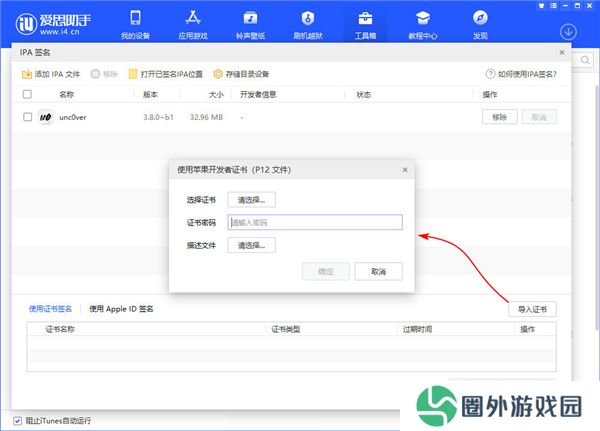This screenshot has height=431, width=600.
Task: Click the 移除 button in unc0ver row
Action: tap(500, 117)
